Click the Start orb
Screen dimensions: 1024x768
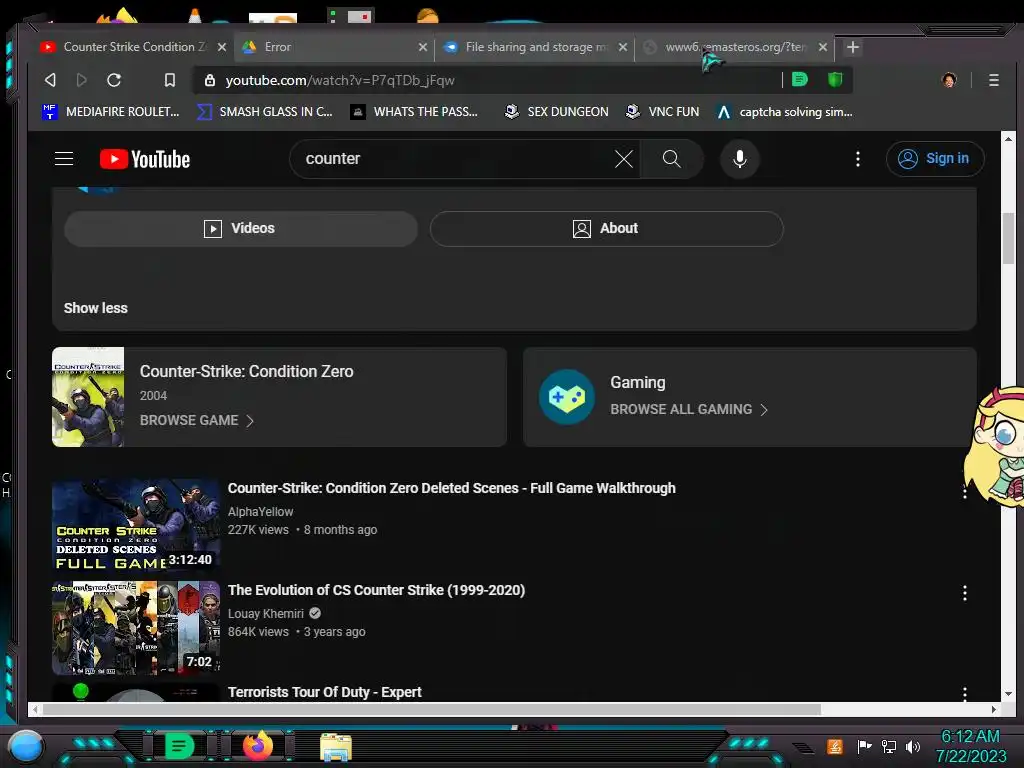pyautogui.click(x=25, y=746)
